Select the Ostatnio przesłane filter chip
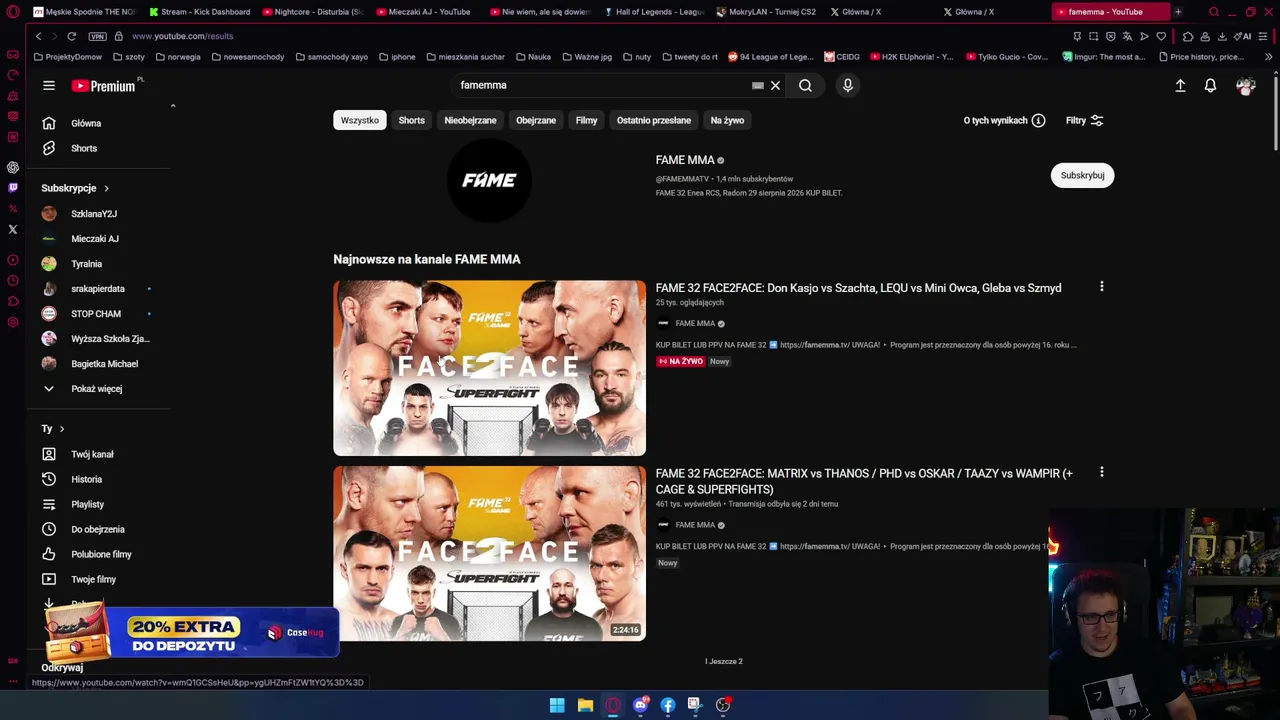Screen dimensions: 1280x720 click(654, 120)
